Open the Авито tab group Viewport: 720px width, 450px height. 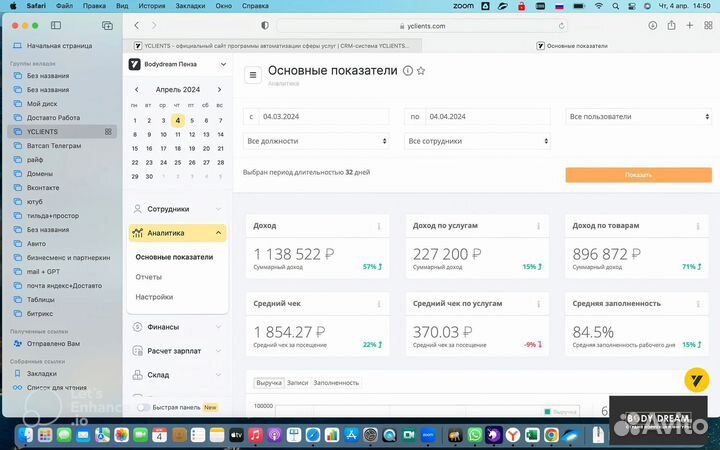[62, 244]
